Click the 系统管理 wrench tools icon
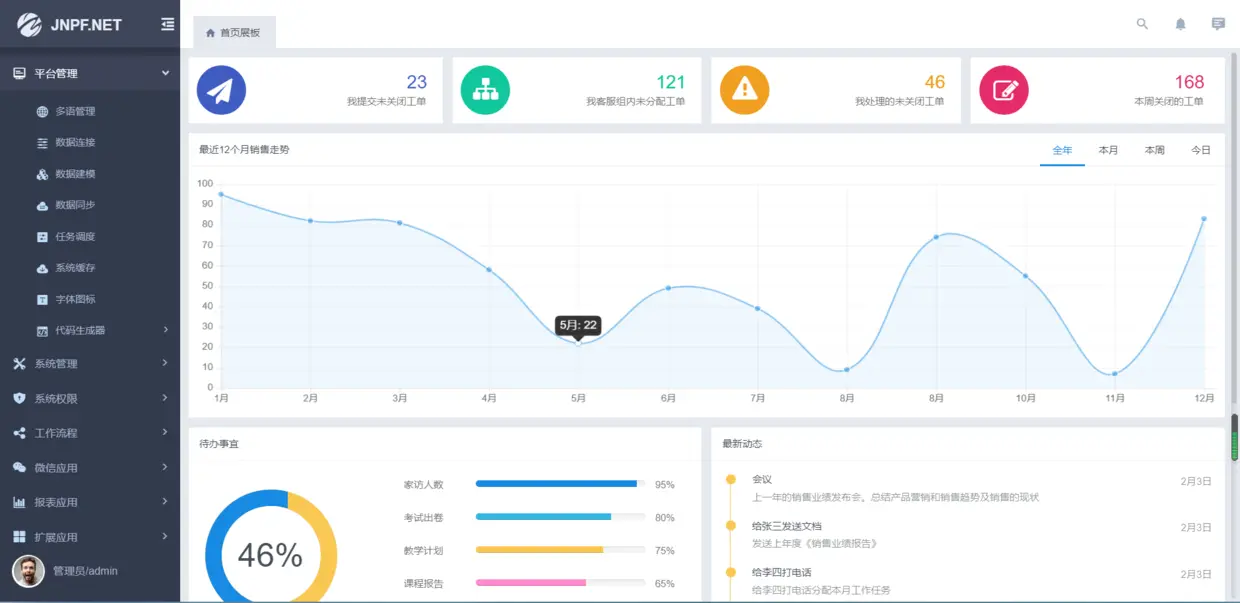 pyautogui.click(x=19, y=364)
